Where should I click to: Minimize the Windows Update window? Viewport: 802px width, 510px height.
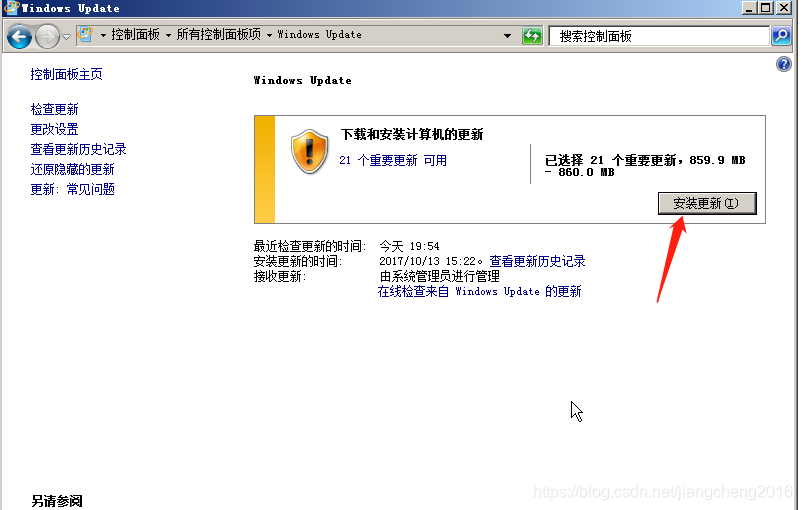749,8
